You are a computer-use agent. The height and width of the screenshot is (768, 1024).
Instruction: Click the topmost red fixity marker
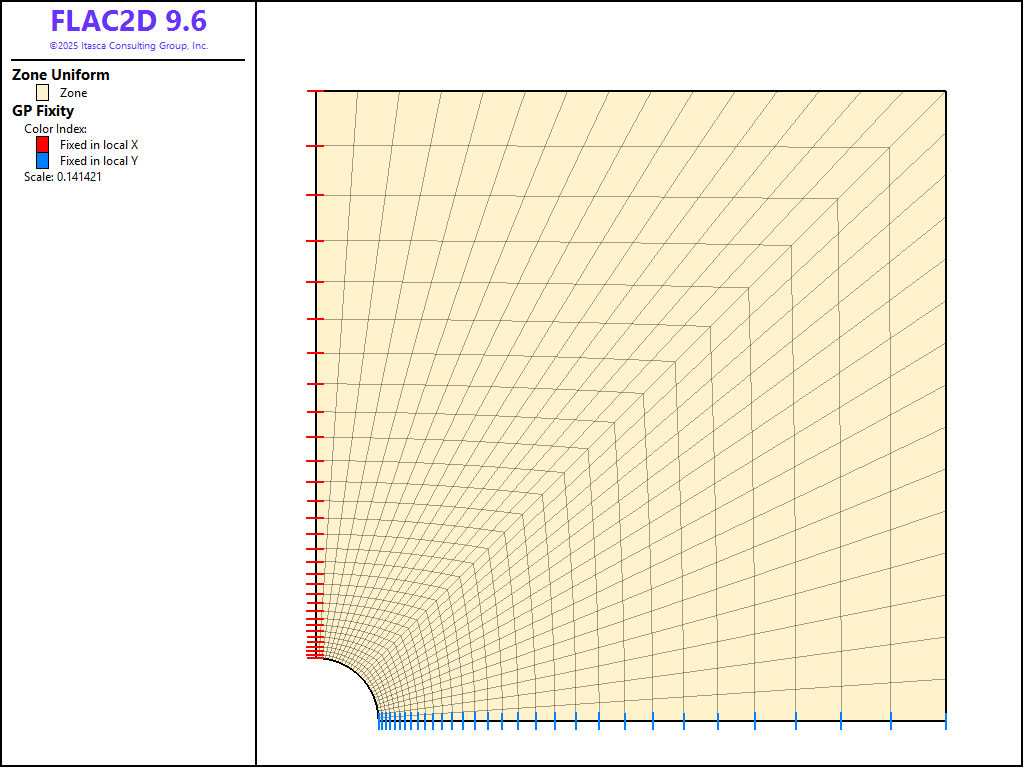point(315,91)
